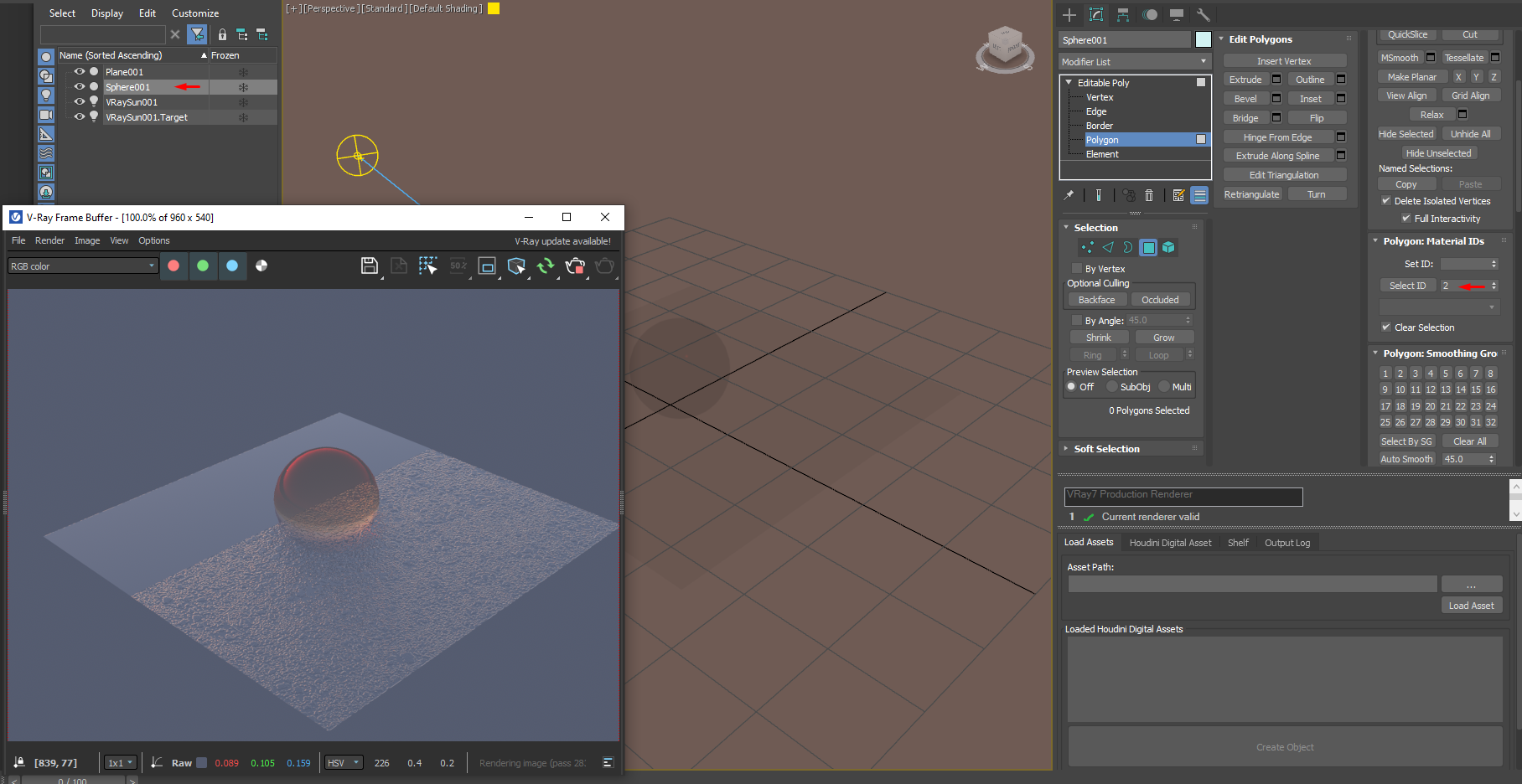The width and height of the screenshot is (1522, 784).
Task: Open the Modifier List dropdown
Action: click(1135, 62)
